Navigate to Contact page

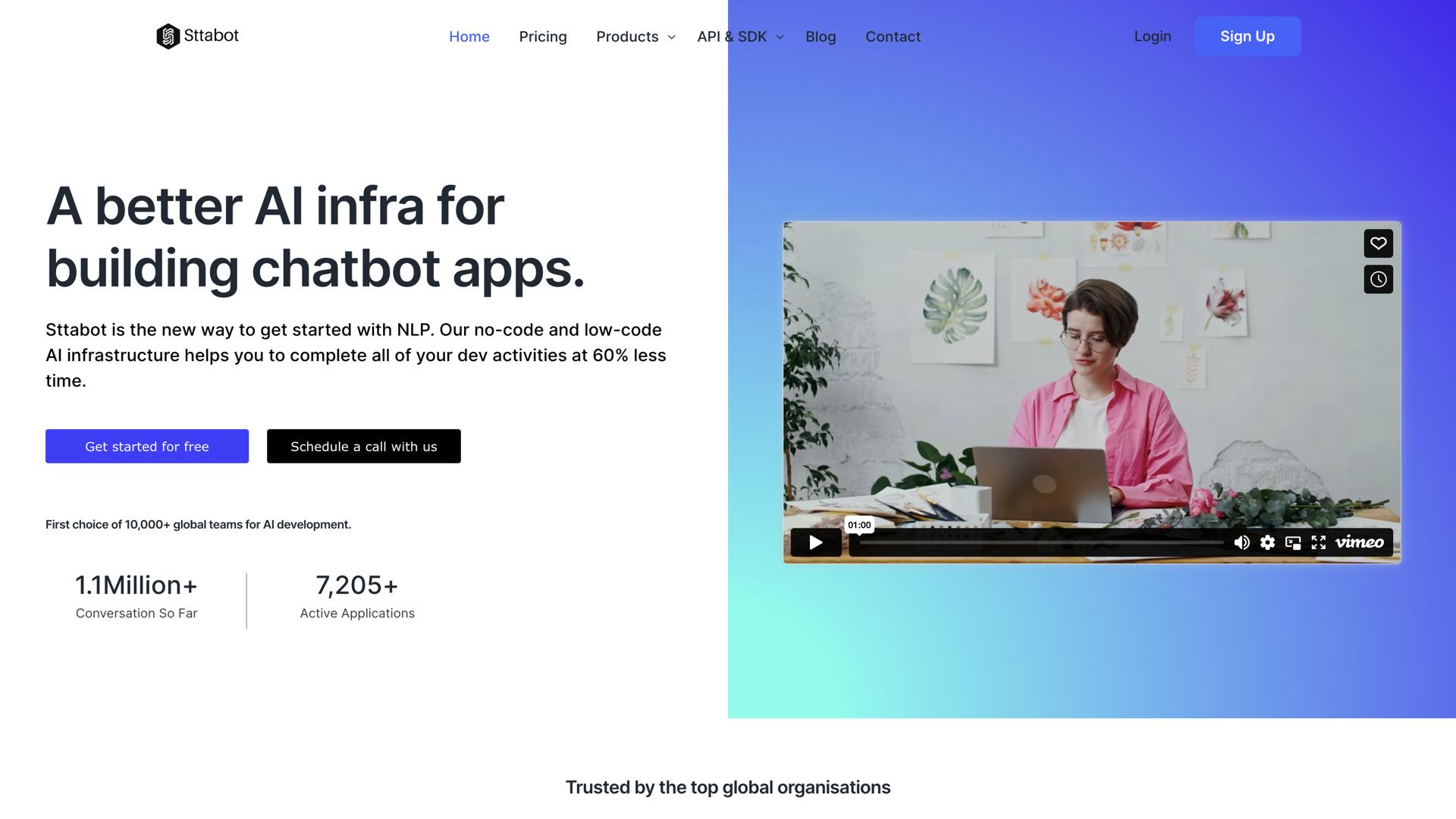tap(893, 36)
